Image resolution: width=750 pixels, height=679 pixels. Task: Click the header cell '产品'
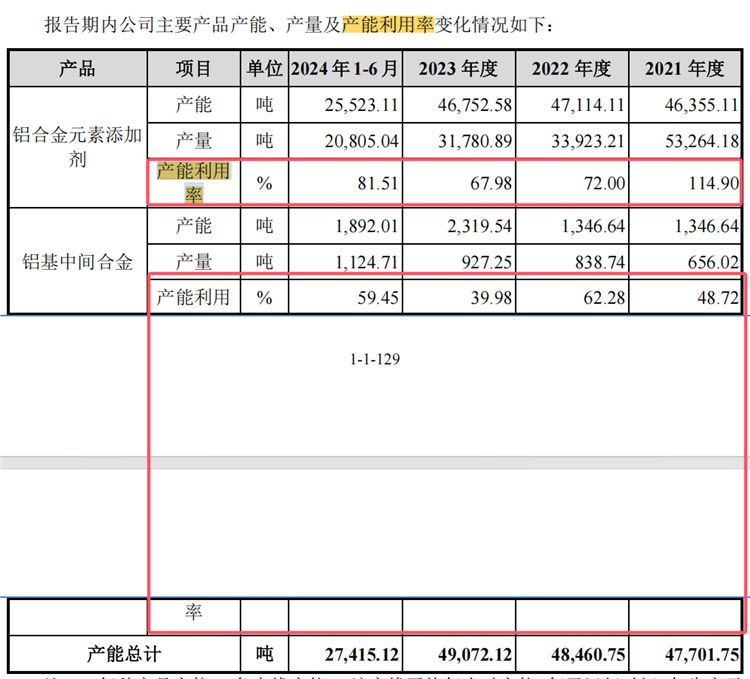(x=77, y=68)
